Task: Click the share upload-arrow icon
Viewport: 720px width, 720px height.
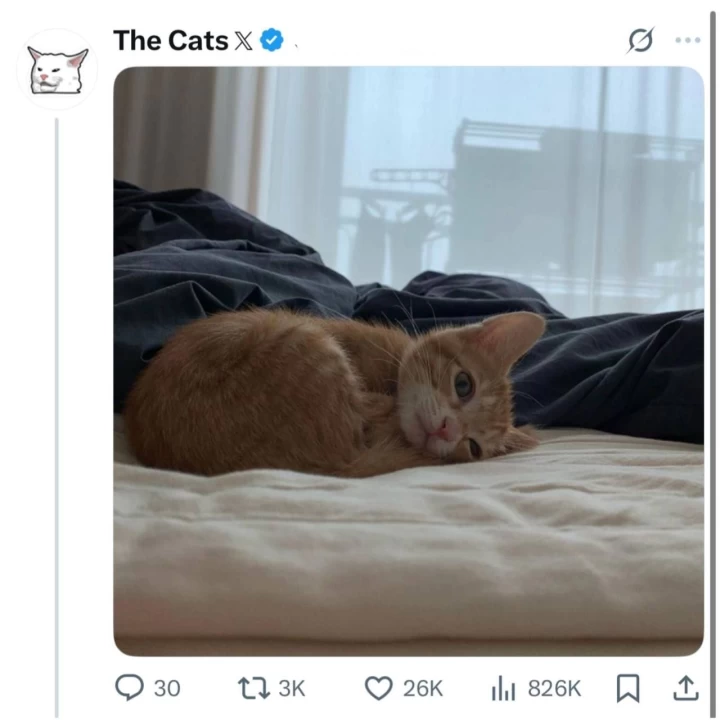Action: pos(685,687)
